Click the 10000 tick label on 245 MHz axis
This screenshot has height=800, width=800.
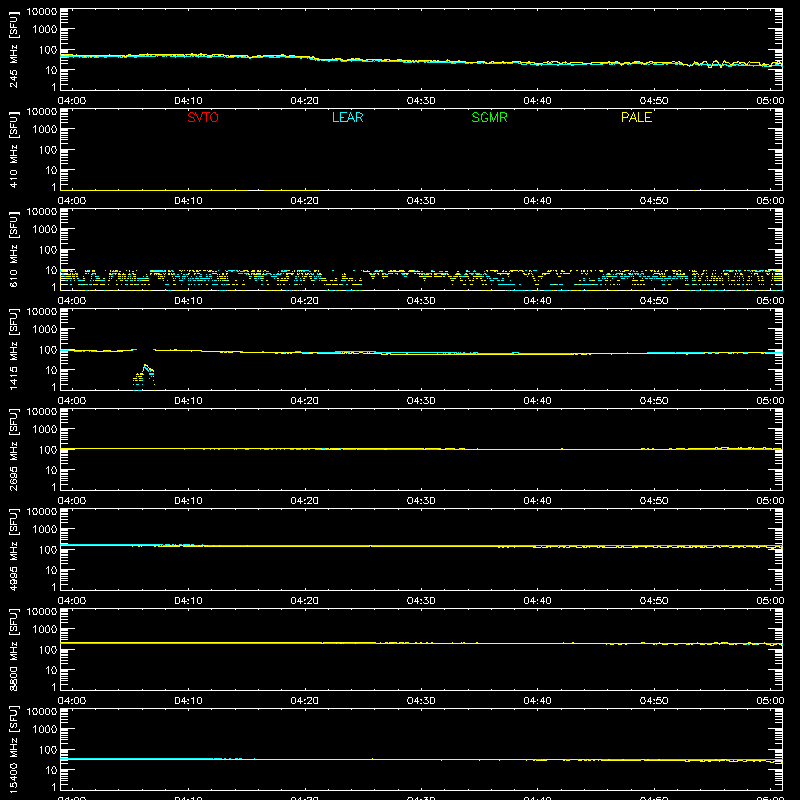[x=42, y=12]
